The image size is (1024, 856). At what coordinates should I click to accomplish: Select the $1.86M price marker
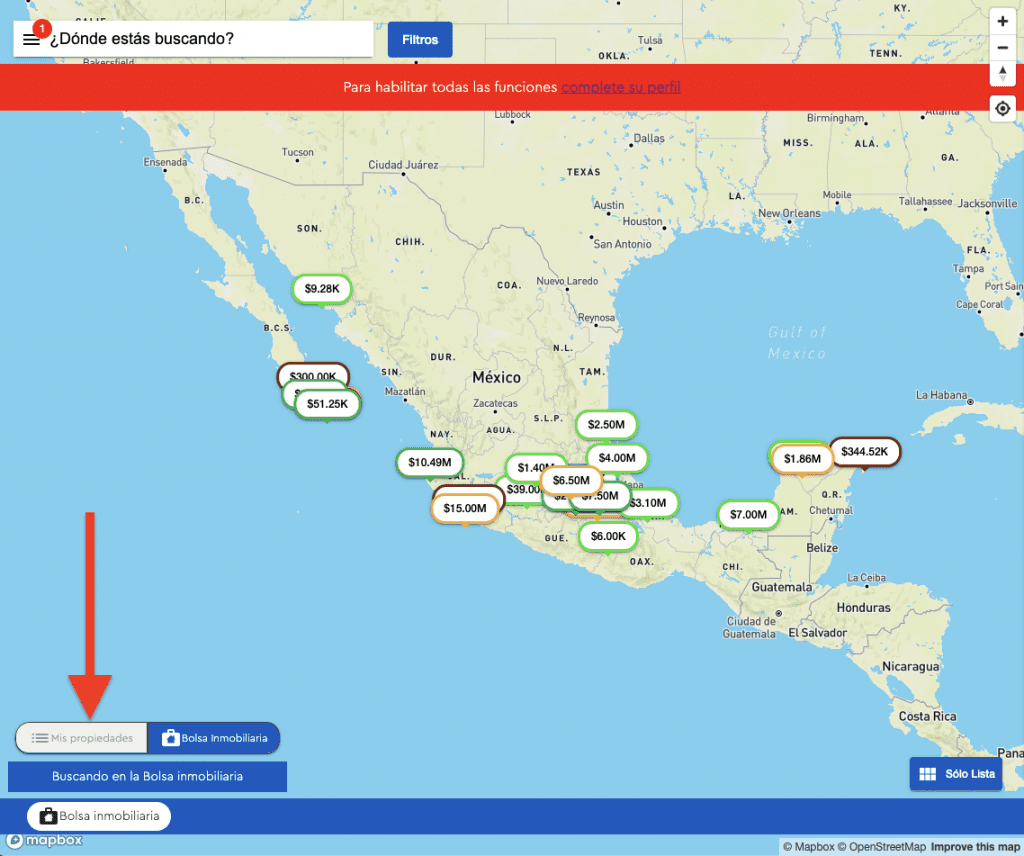pos(802,459)
